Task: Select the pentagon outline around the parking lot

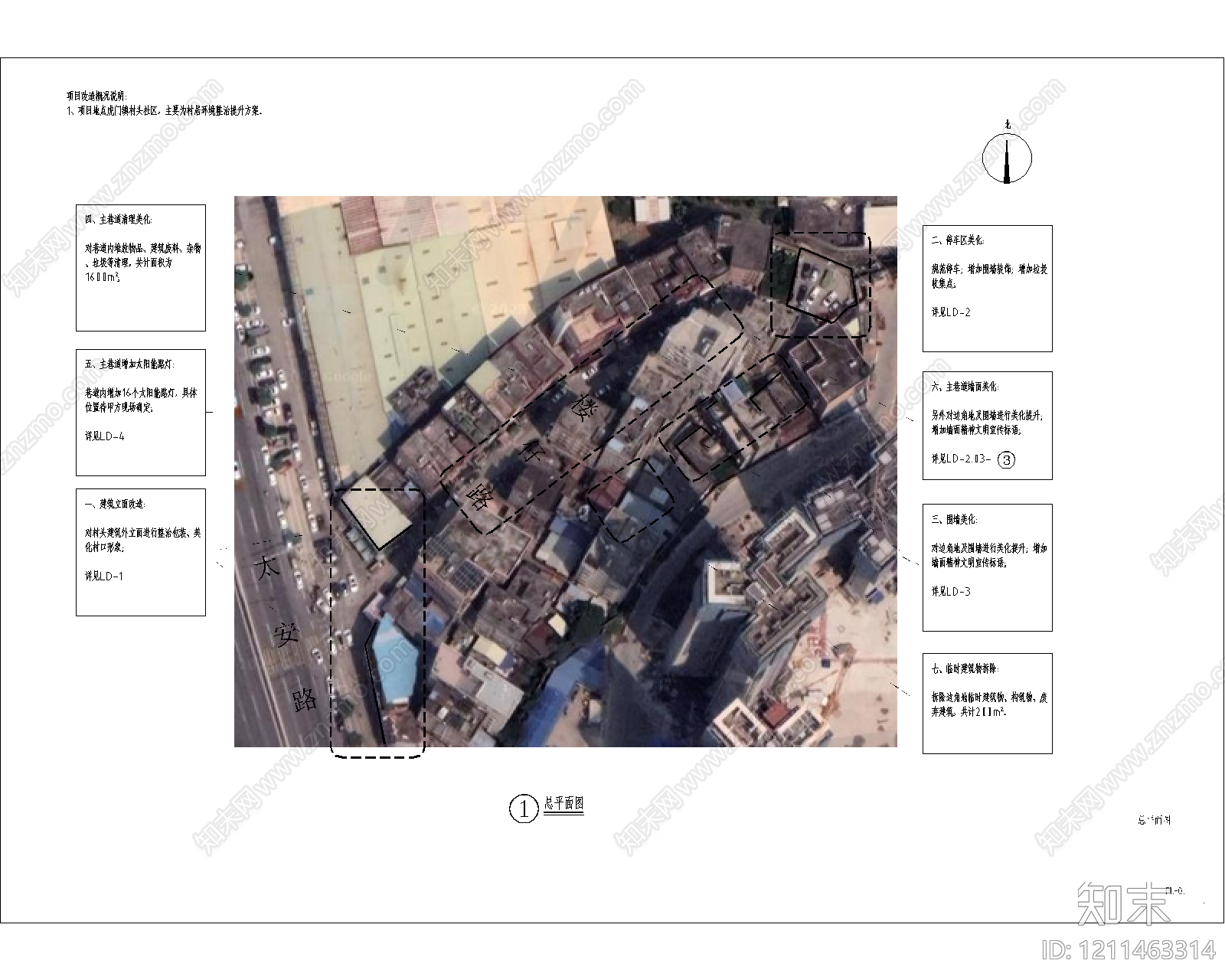Action: coord(822,283)
